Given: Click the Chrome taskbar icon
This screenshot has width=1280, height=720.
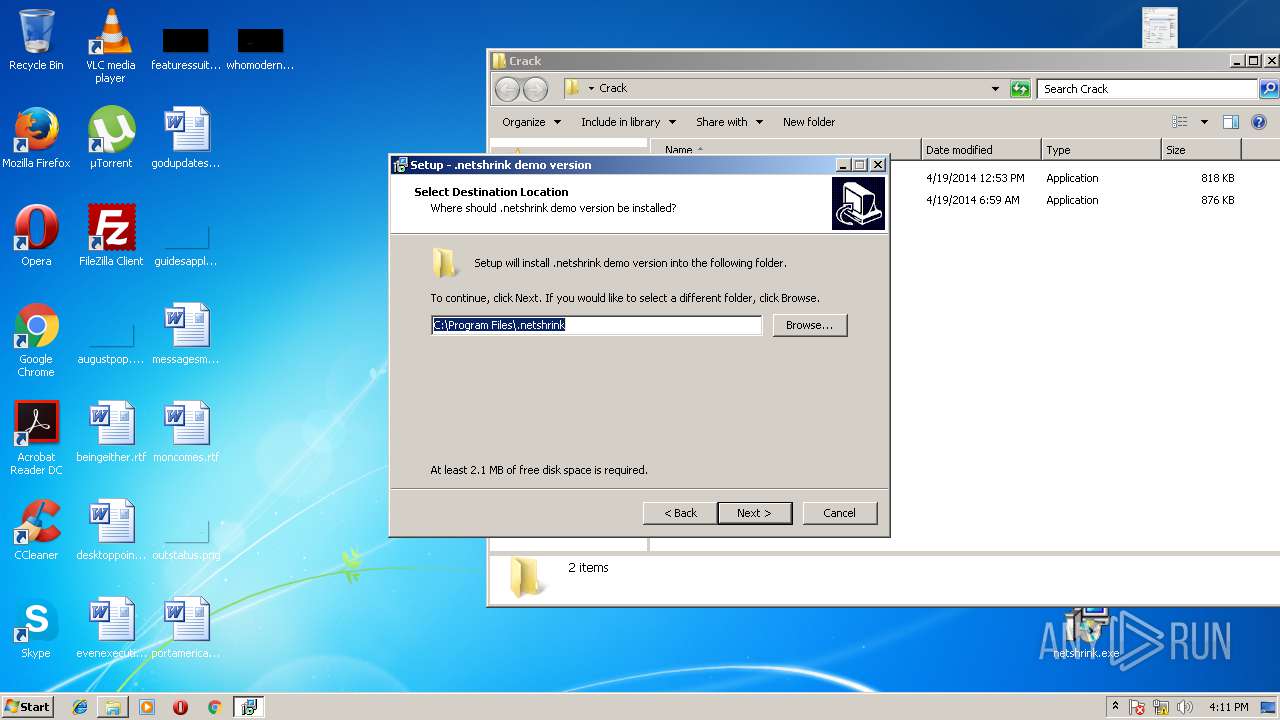Looking at the screenshot, I should click(214, 707).
